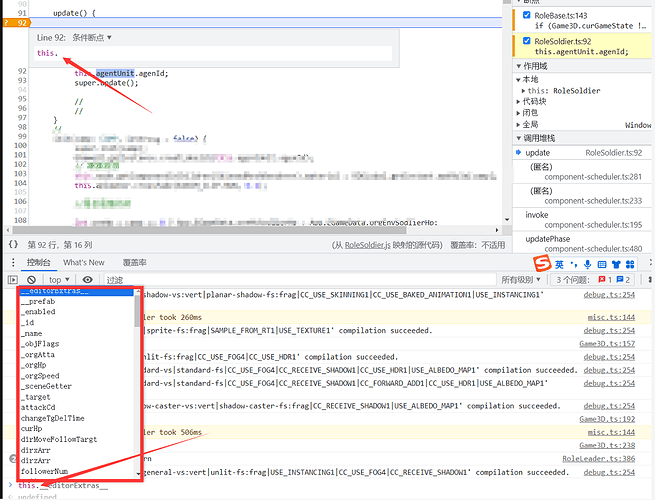Expand the 闭包 closure scope
The height and width of the screenshot is (500, 655).
tap(518, 113)
